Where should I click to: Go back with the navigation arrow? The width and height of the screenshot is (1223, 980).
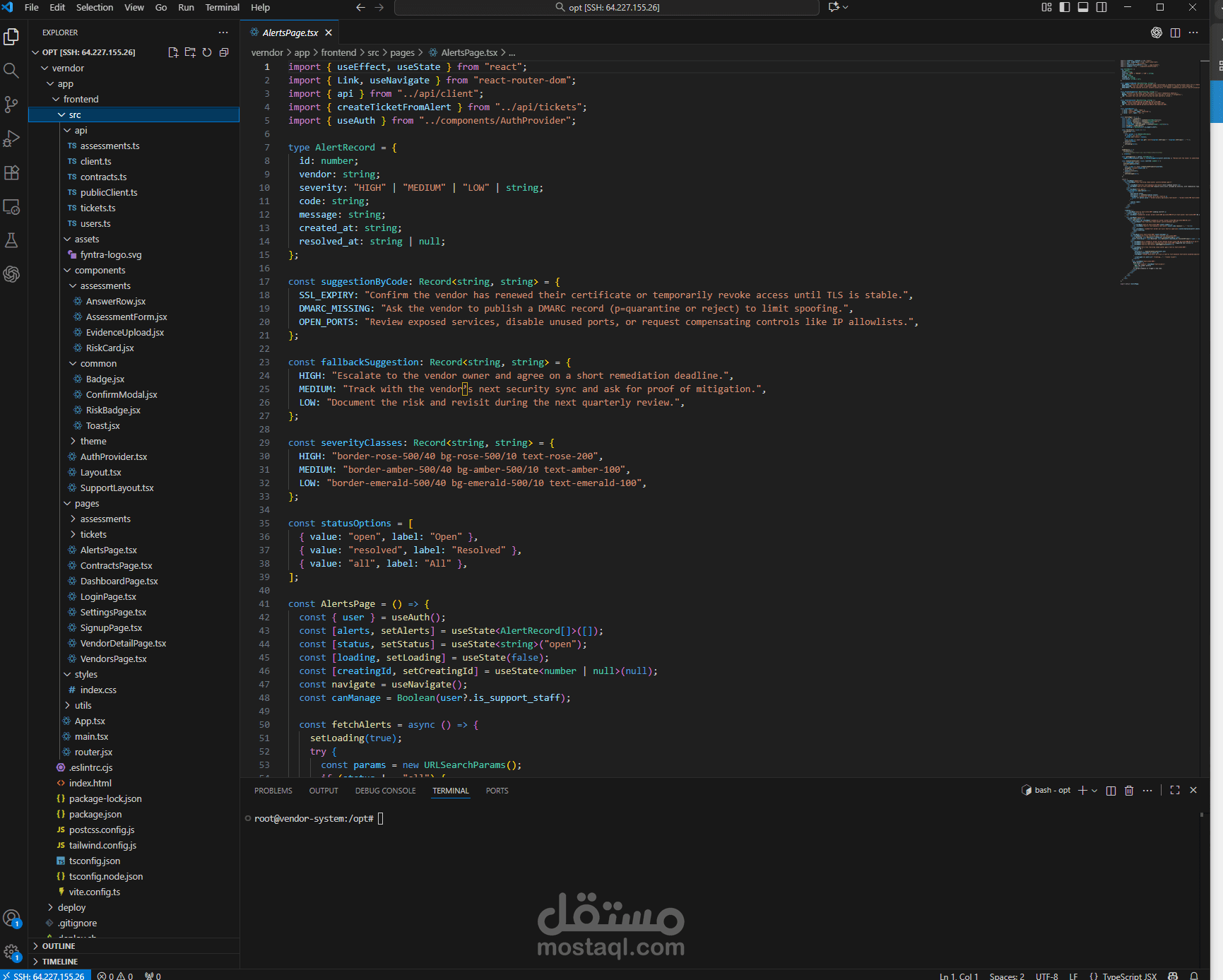click(x=360, y=7)
